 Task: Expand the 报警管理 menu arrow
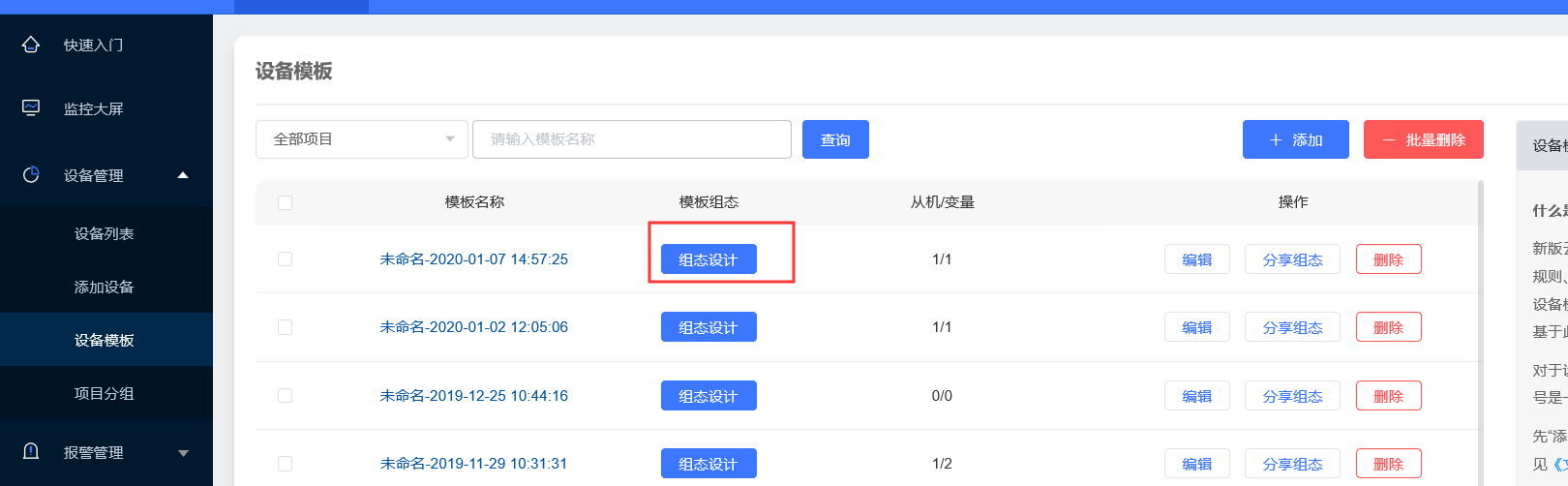(x=183, y=452)
